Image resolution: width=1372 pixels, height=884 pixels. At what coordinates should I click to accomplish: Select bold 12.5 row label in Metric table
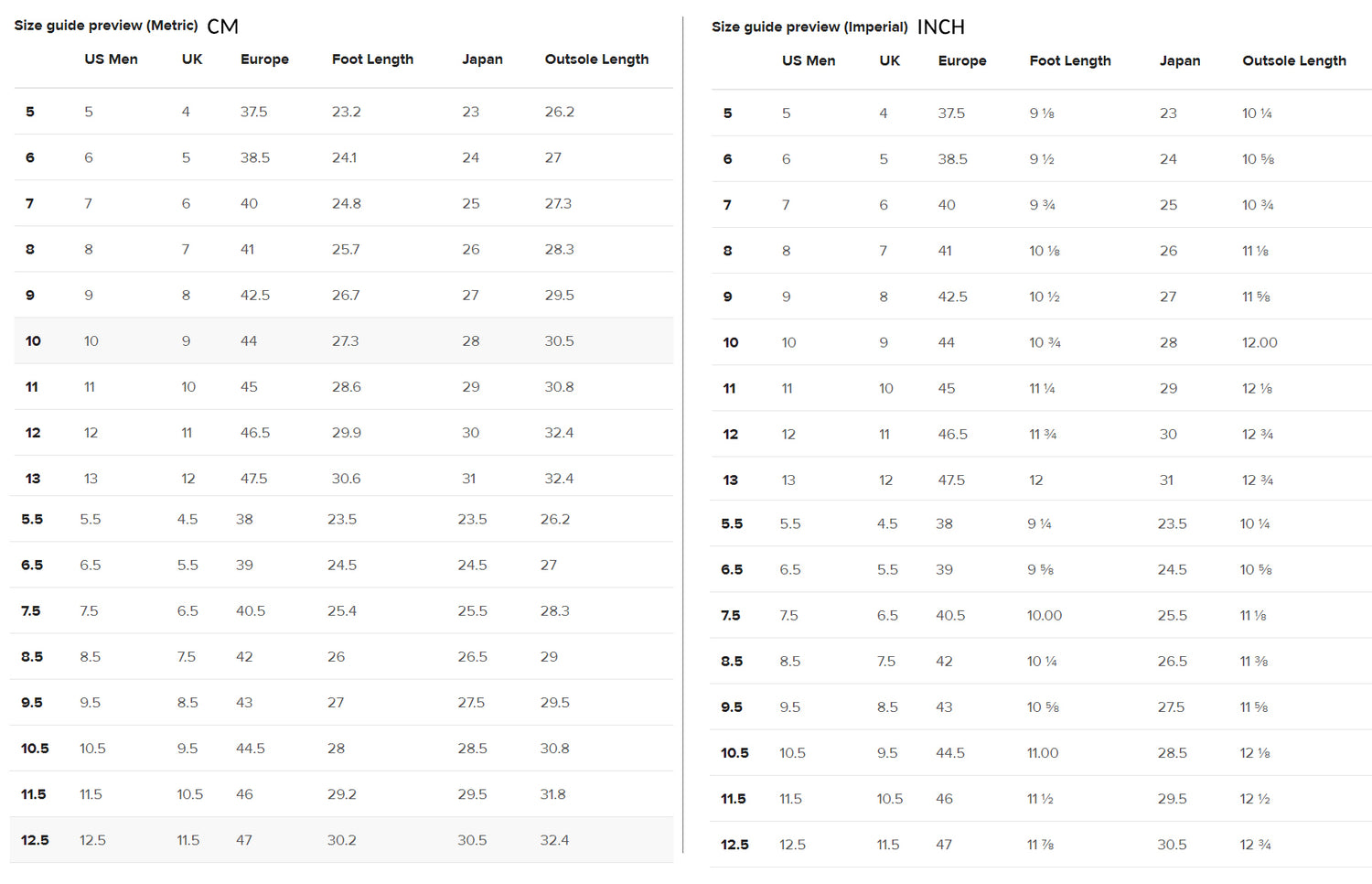point(35,840)
